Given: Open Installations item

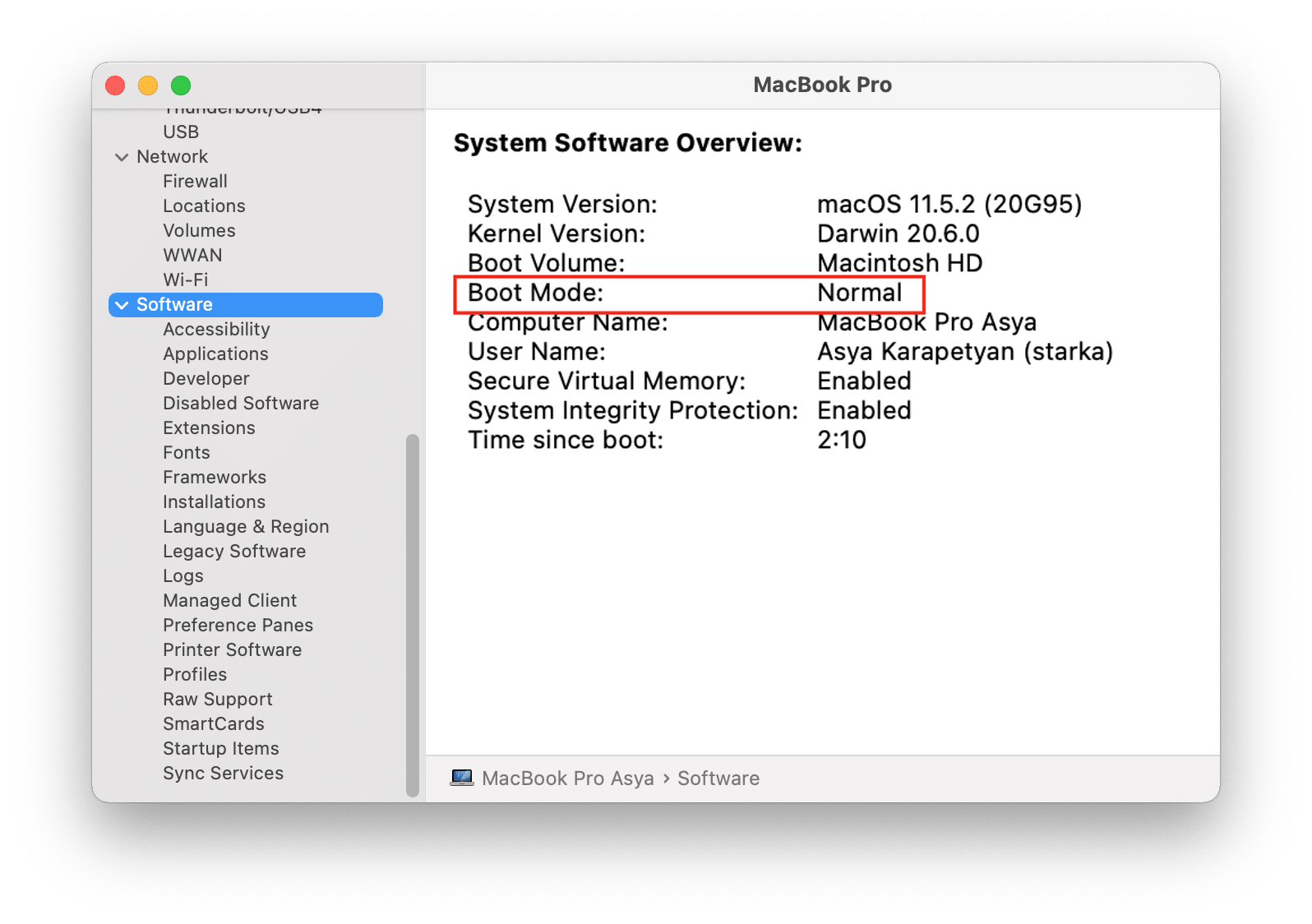Looking at the screenshot, I should coord(214,501).
